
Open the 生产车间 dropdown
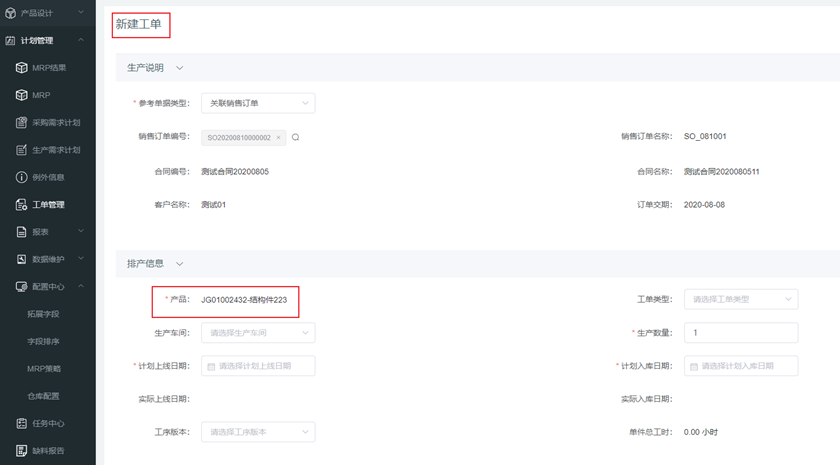pyautogui.click(x=258, y=332)
